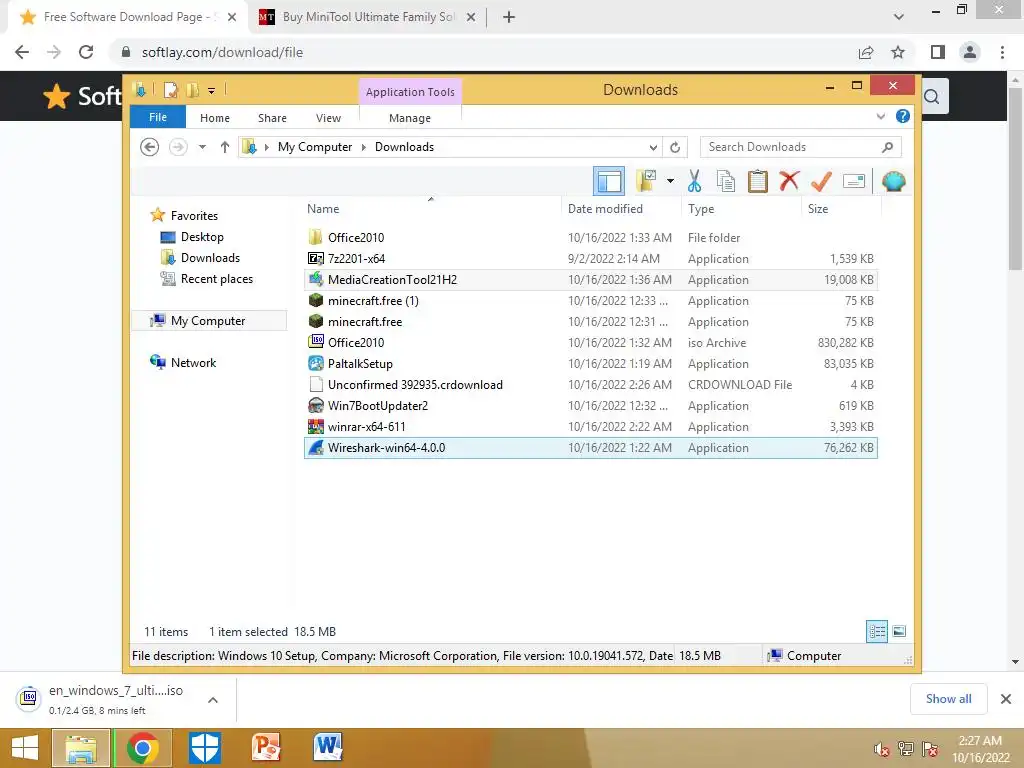Viewport: 1024px width, 768px height.
Task: Open customize Quick Access Toolbar dropdown
Action: tap(212, 91)
